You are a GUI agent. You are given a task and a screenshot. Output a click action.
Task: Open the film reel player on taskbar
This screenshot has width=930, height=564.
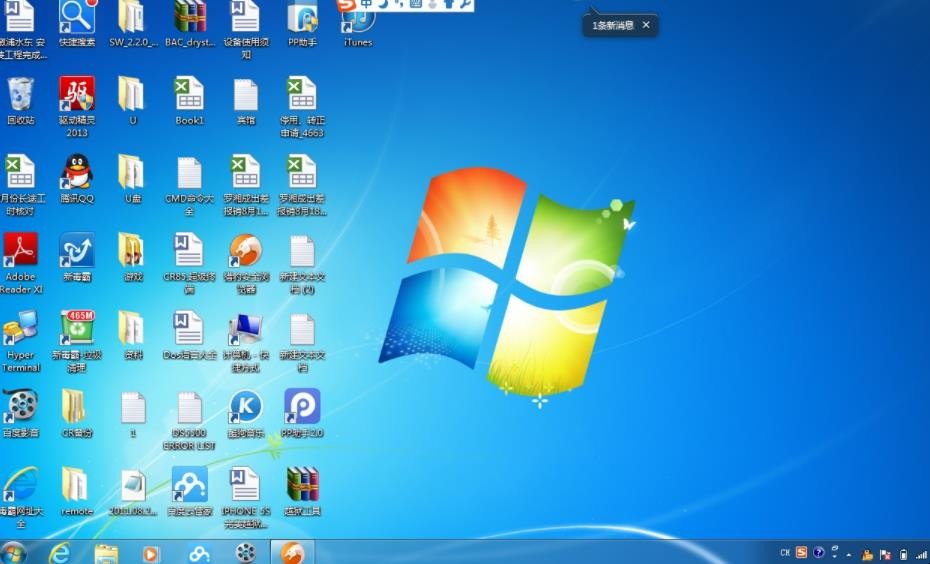coord(245,553)
